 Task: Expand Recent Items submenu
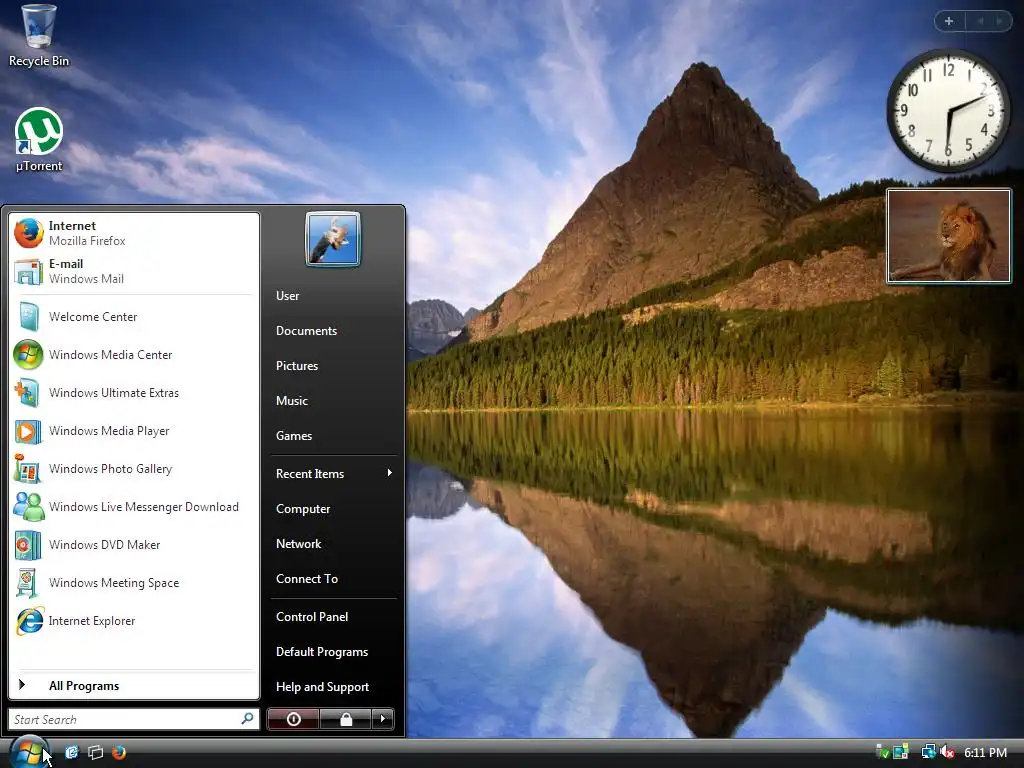[x=334, y=473]
